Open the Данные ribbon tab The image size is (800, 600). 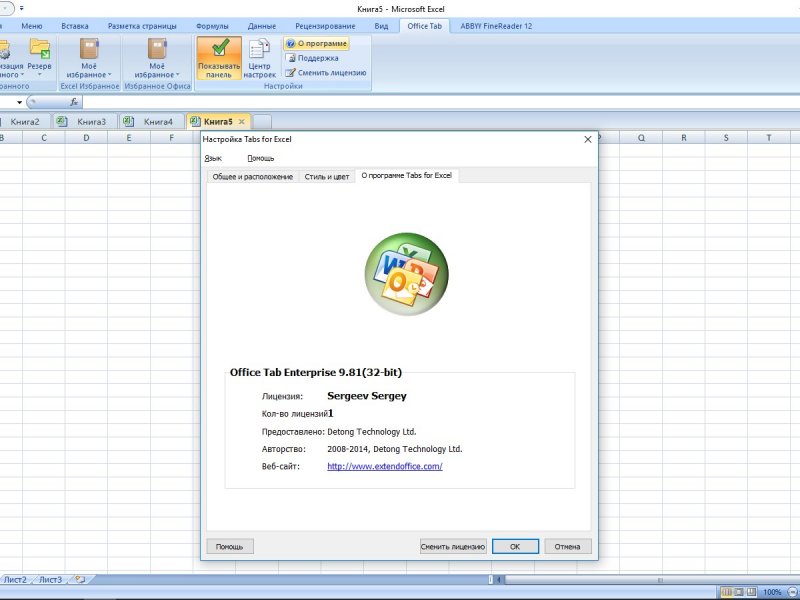point(262,26)
